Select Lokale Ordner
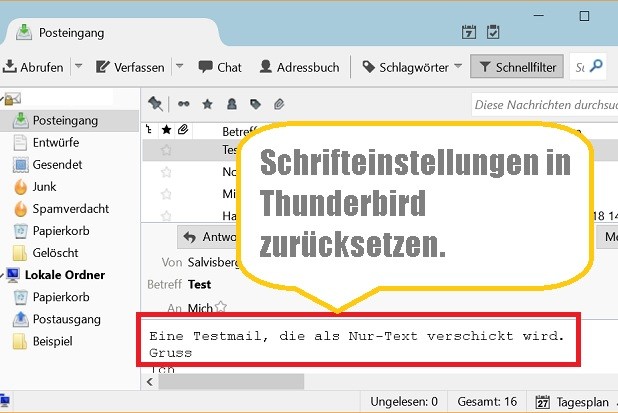Image resolution: width=618 pixels, height=413 pixels. (x=65, y=275)
